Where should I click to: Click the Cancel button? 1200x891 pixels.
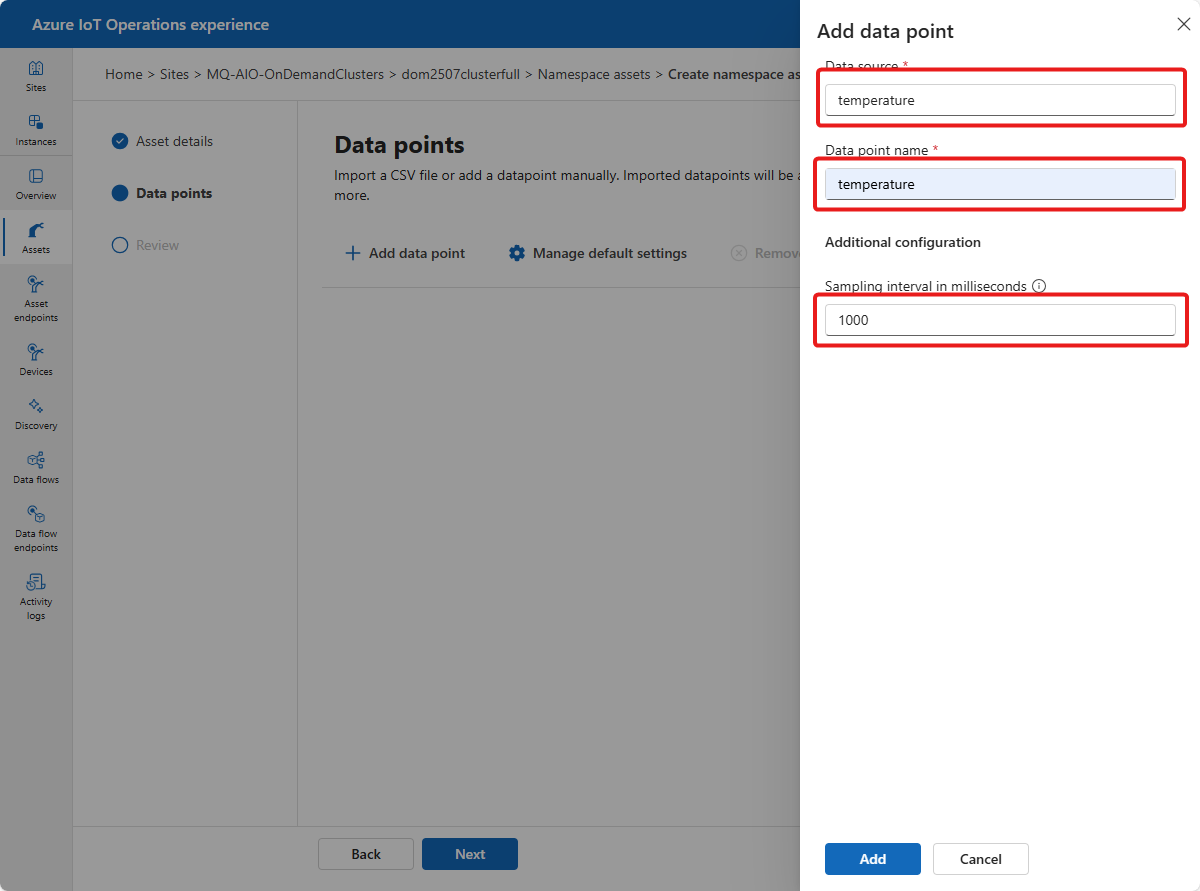(x=980, y=859)
